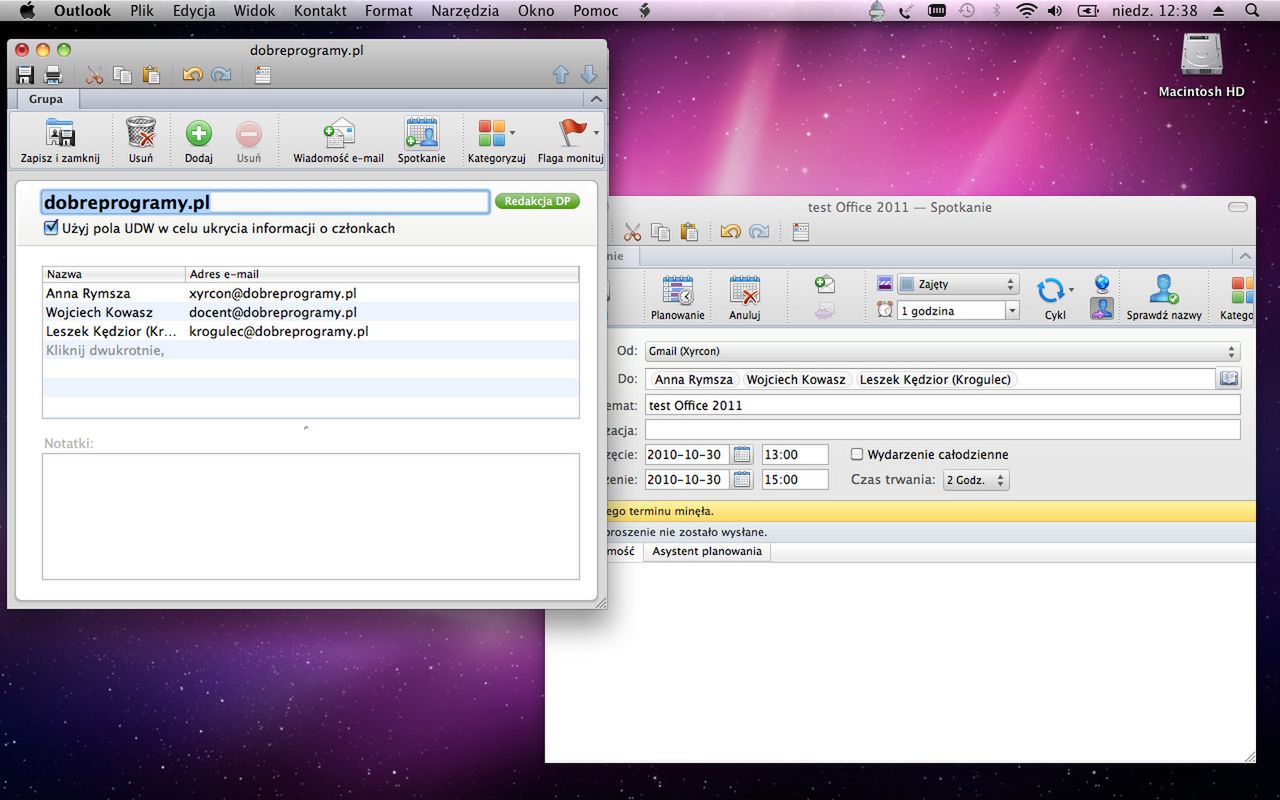This screenshot has height=800, width=1280.
Task: Click the trash Usuń icon to delete the group
Action: [x=141, y=141]
